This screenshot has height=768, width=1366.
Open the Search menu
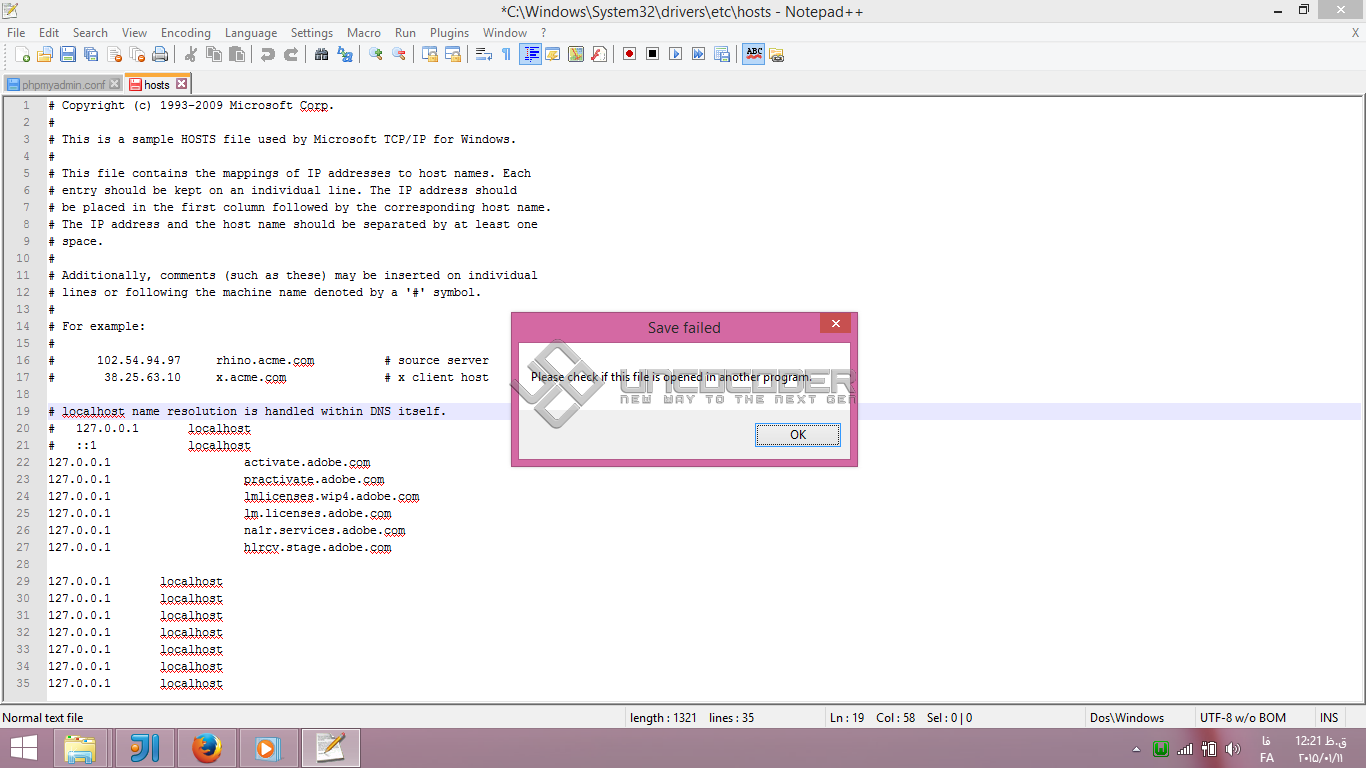(x=90, y=32)
